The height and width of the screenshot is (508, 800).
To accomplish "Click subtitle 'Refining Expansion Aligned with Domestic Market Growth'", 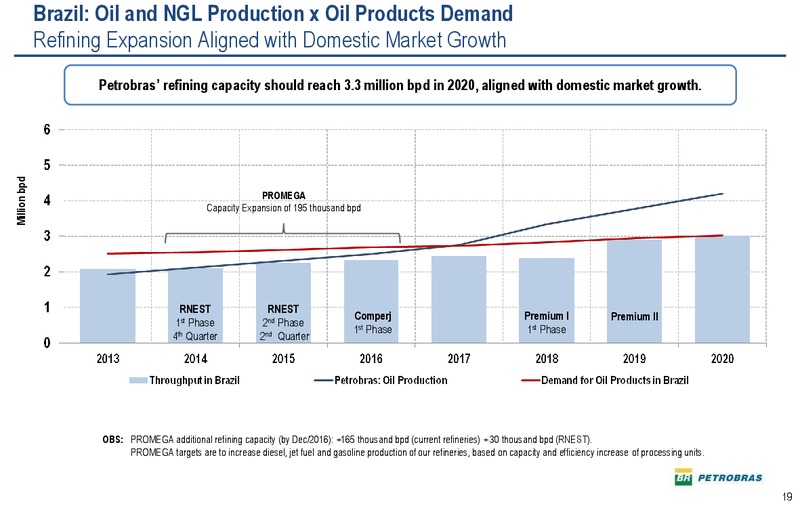I will (269, 40).
